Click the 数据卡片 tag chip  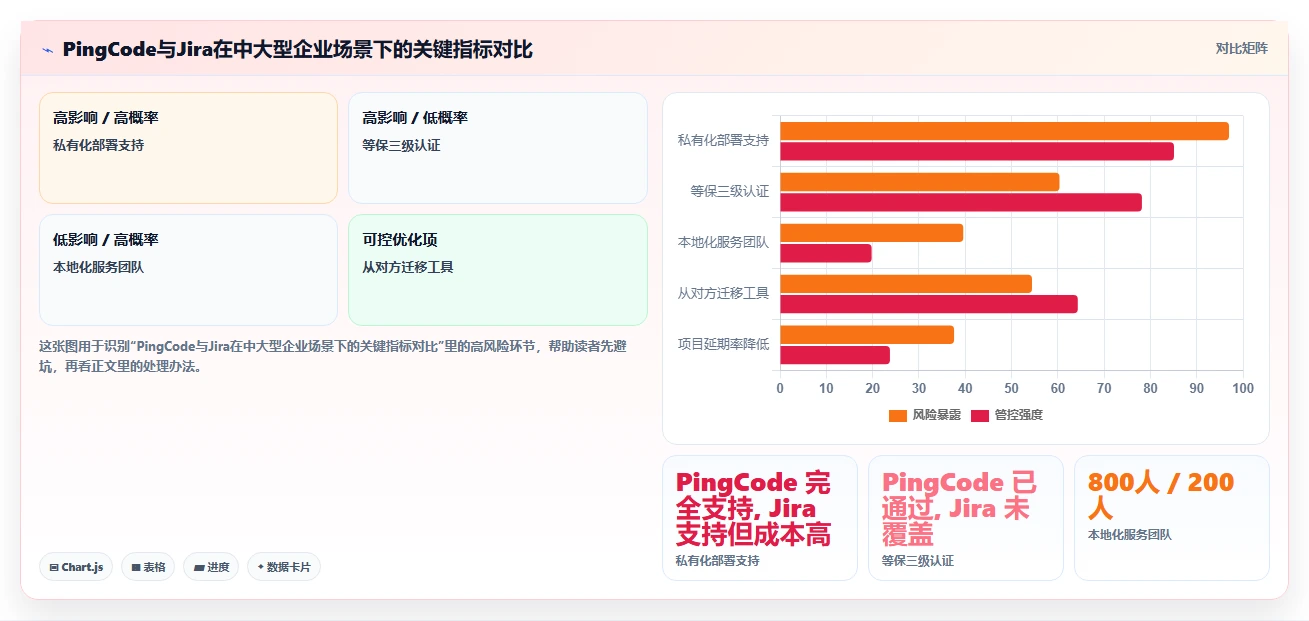click(284, 567)
